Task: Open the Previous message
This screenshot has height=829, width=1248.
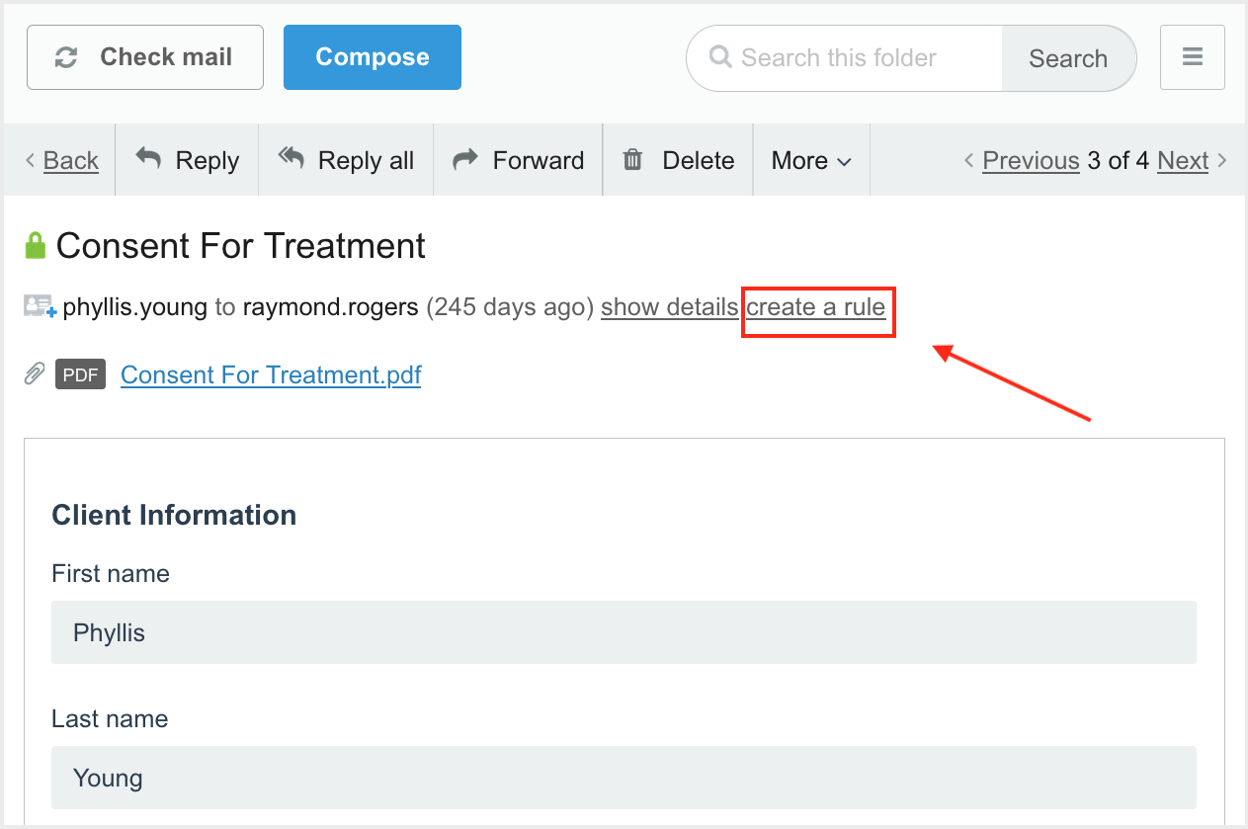Action: pyautogui.click(x=1030, y=160)
